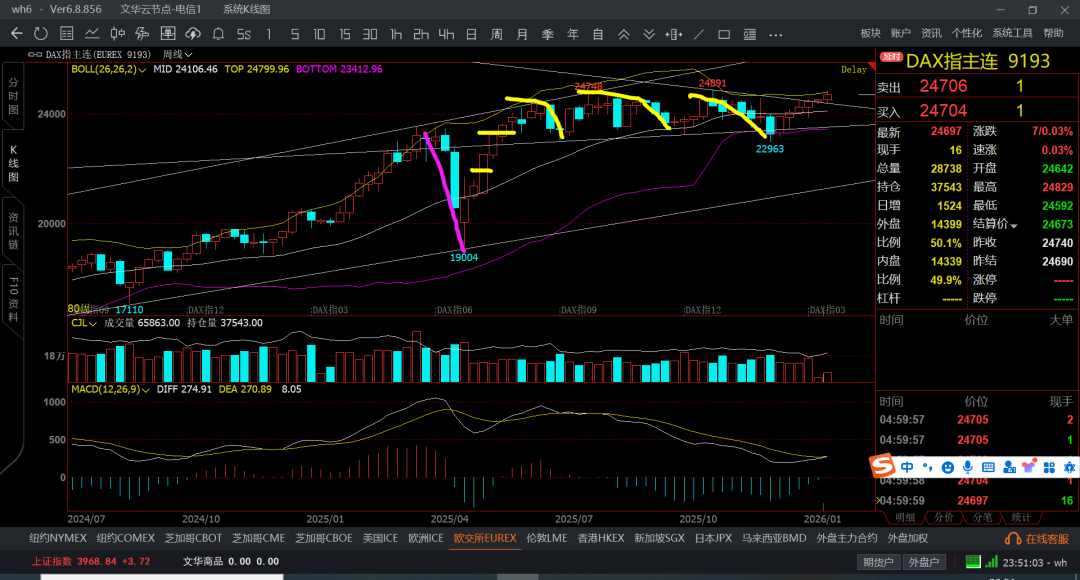This screenshot has width=1080, height=580.
Task: Select the 纽约NYMEX exchange tab
Action: (57, 538)
